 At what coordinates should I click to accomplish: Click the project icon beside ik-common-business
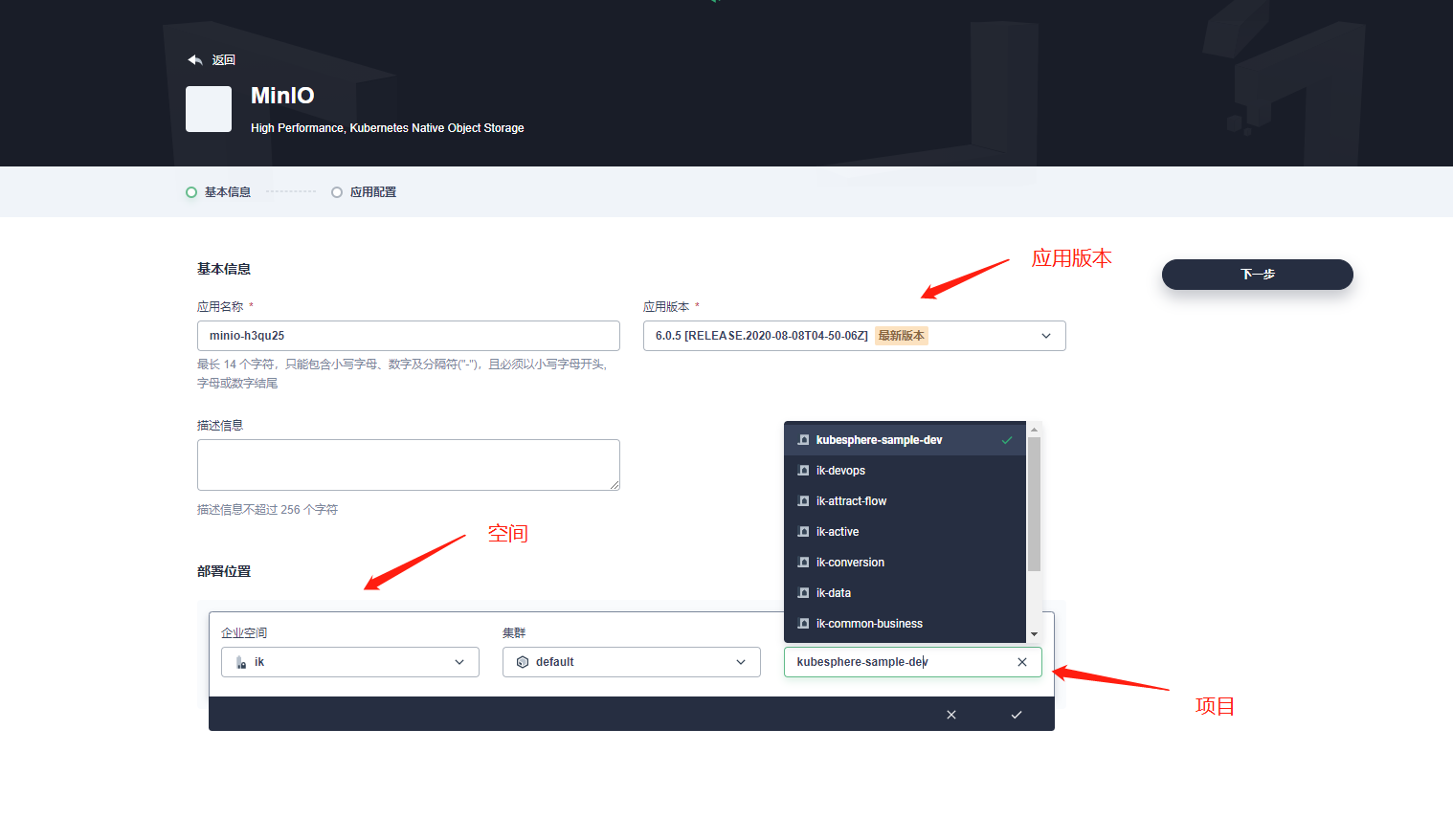pyautogui.click(x=802, y=623)
